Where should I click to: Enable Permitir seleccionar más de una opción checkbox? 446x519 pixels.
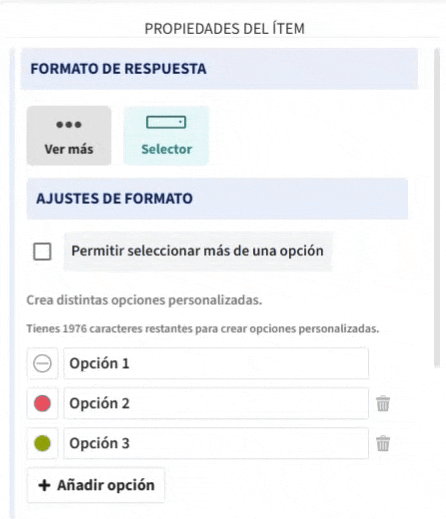coord(42,251)
